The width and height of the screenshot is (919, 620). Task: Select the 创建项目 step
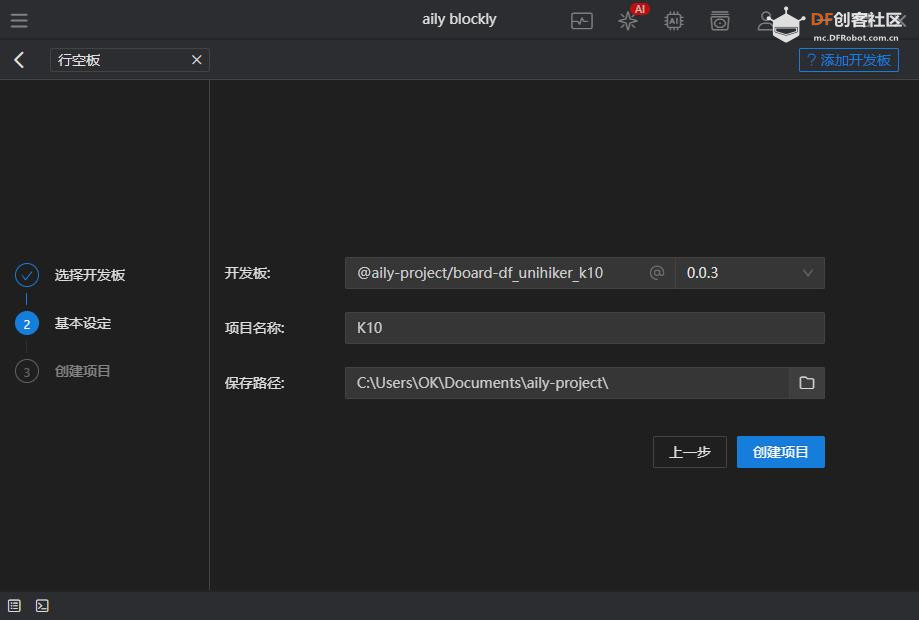pyautogui.click(x=63, y=371)
